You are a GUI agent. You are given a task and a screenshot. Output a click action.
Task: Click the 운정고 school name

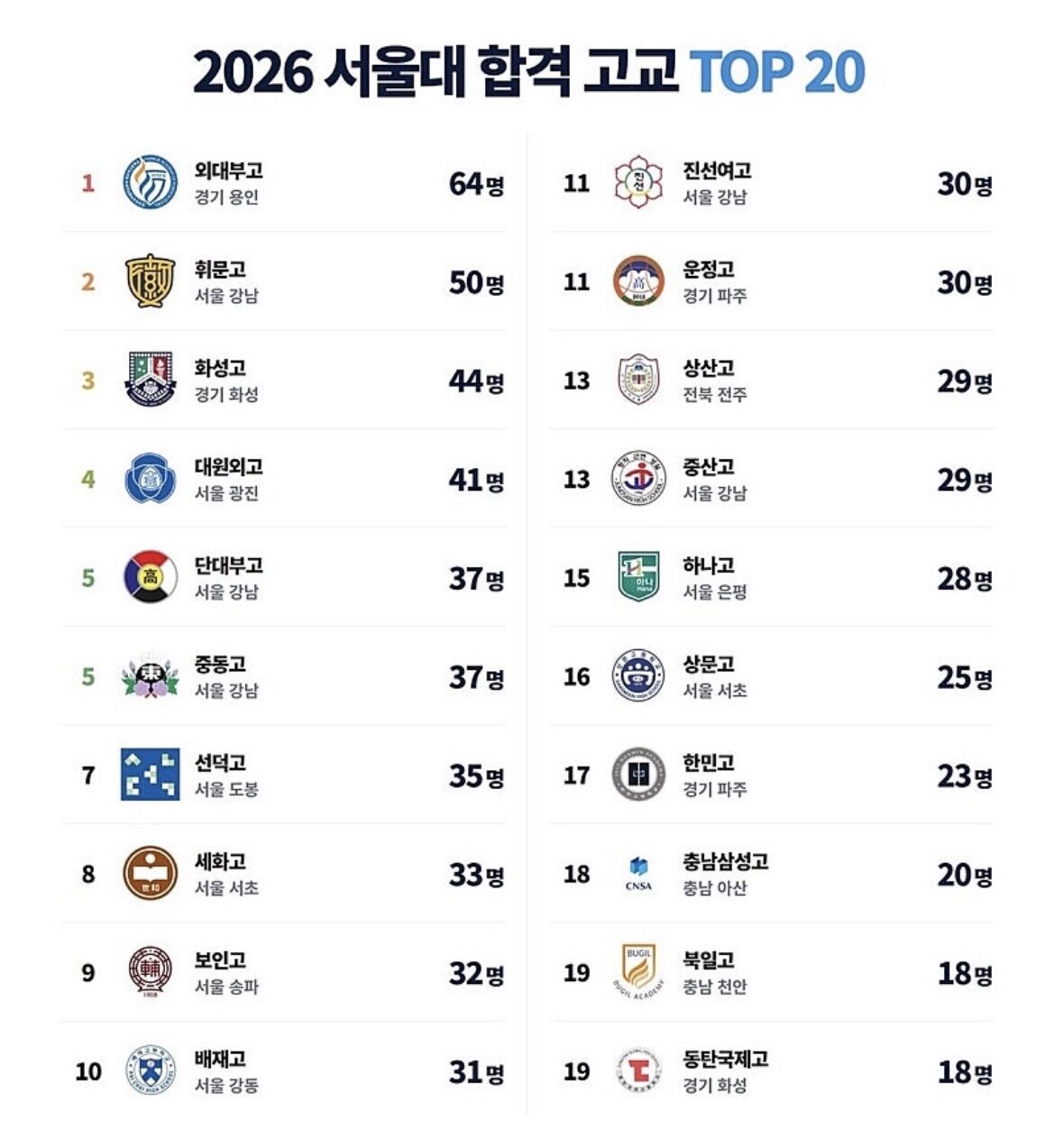(709, 270)
